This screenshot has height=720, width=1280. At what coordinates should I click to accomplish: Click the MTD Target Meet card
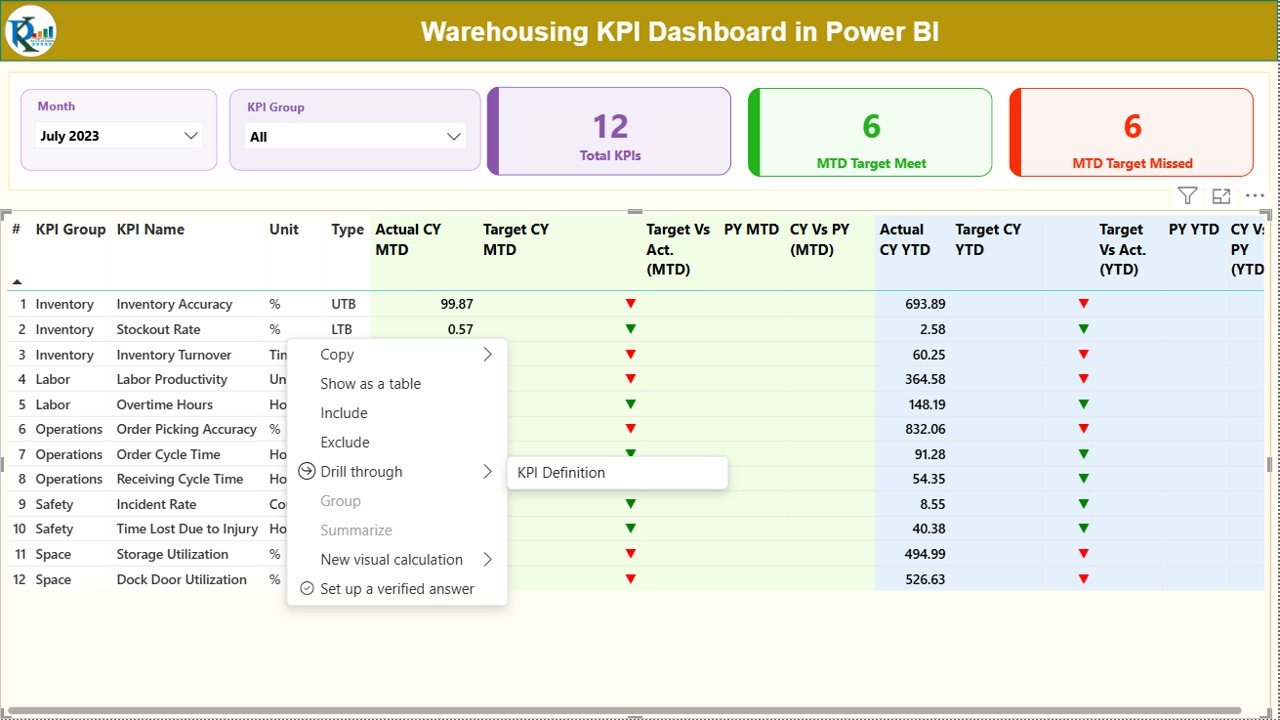[x=869, y=131]
